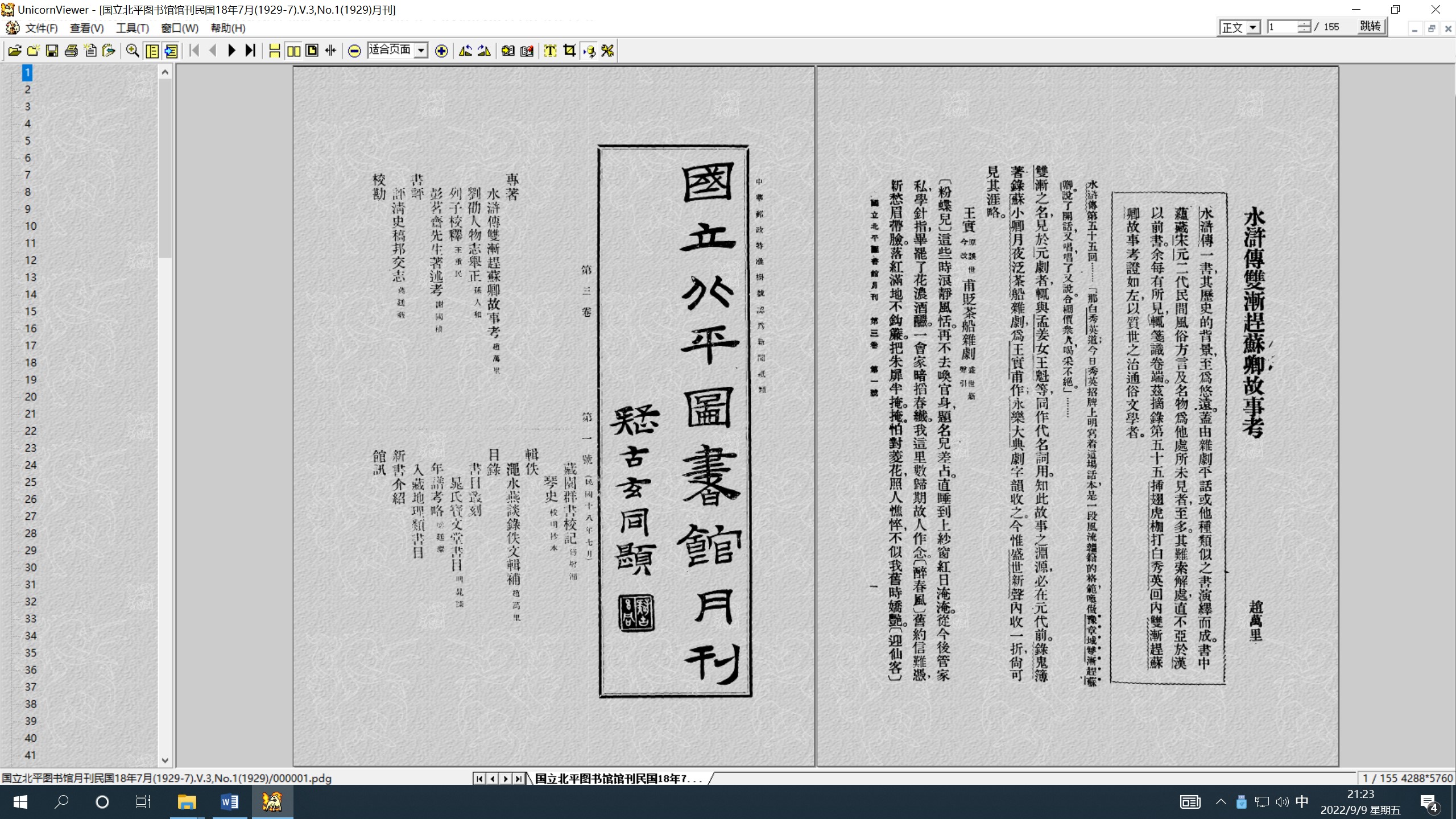Click the save floppy disk icon
The image size is (1456, 819).
coord(52,51)
